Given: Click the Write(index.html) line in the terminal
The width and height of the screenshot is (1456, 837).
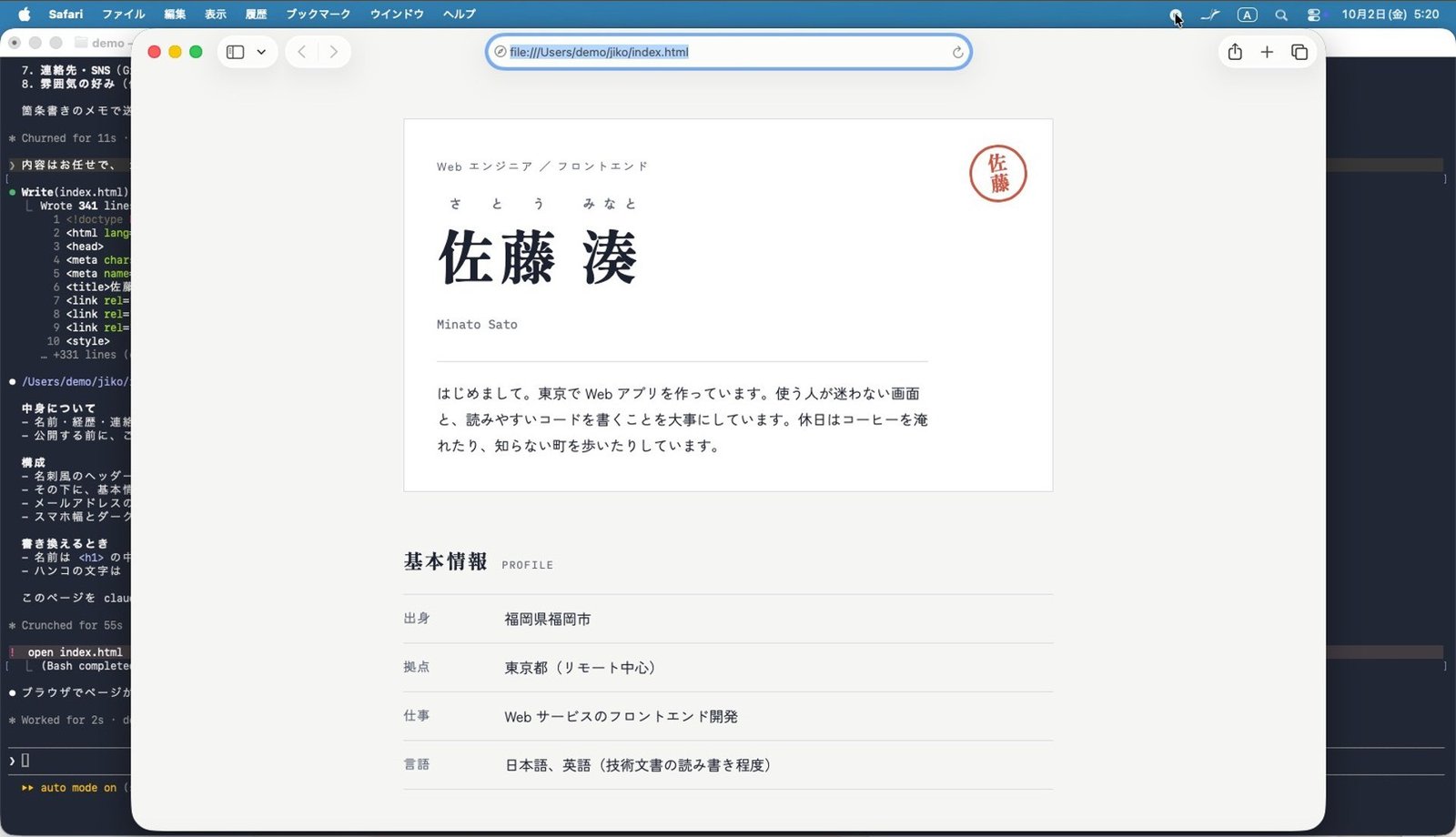Looking at the screenshot, I should pos(75,192).
